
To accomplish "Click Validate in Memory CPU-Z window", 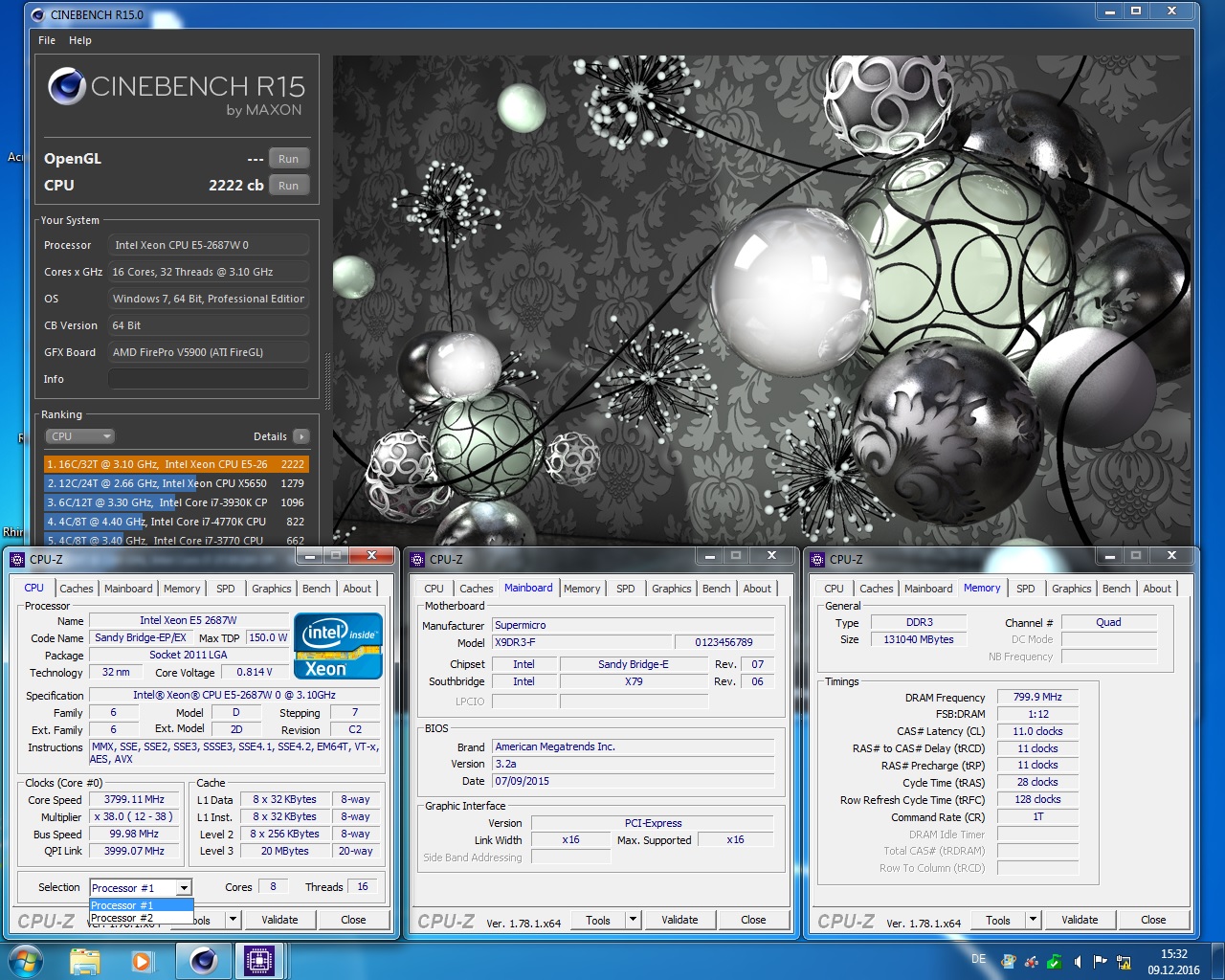I will click(x=1080, y=920).
